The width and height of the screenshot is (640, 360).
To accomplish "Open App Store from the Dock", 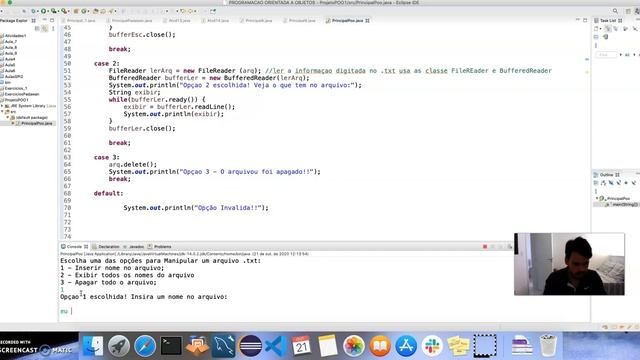I will coord(406,346).
